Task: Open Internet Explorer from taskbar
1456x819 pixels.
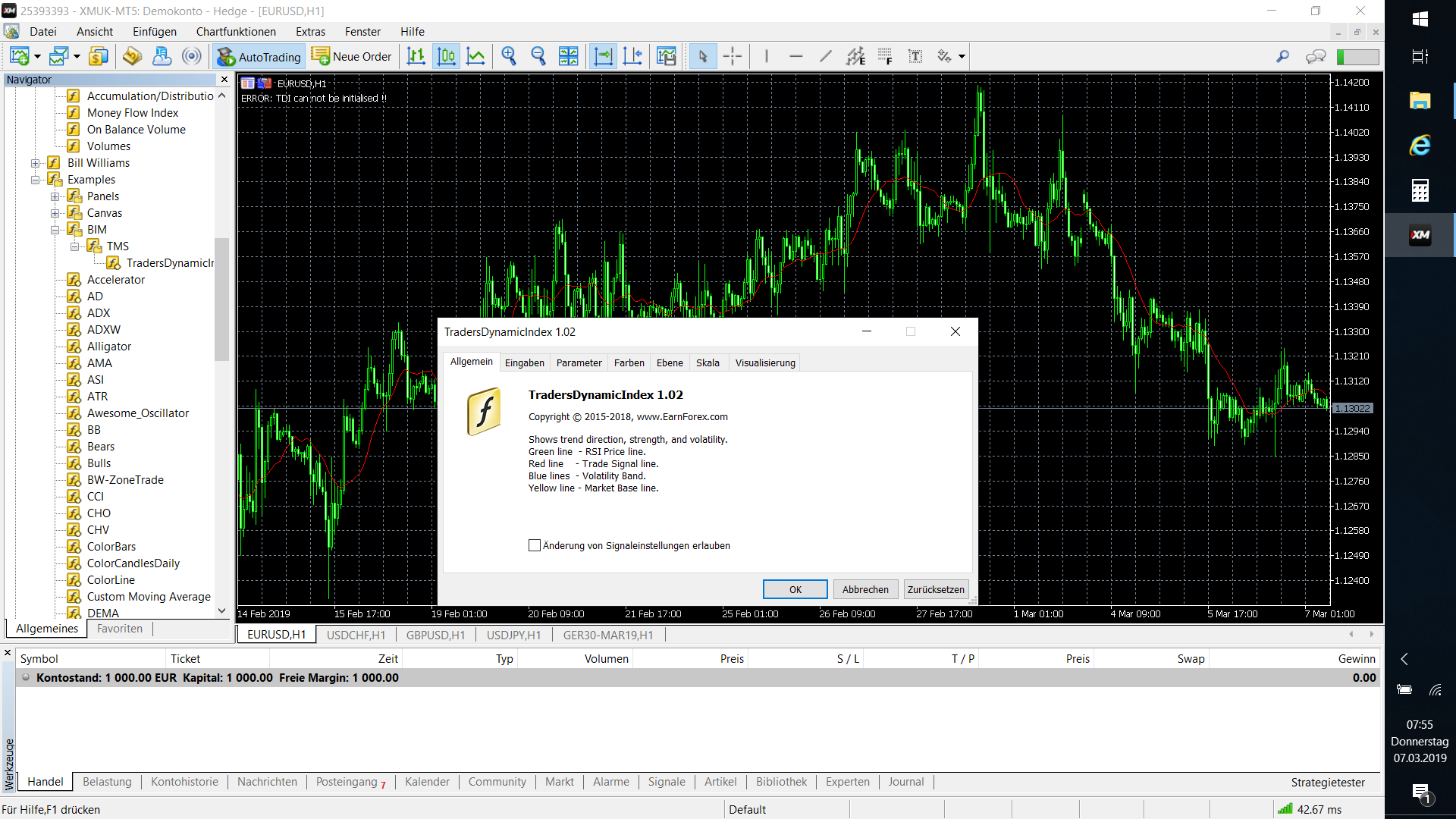Action: click(x=1420, y=145)
